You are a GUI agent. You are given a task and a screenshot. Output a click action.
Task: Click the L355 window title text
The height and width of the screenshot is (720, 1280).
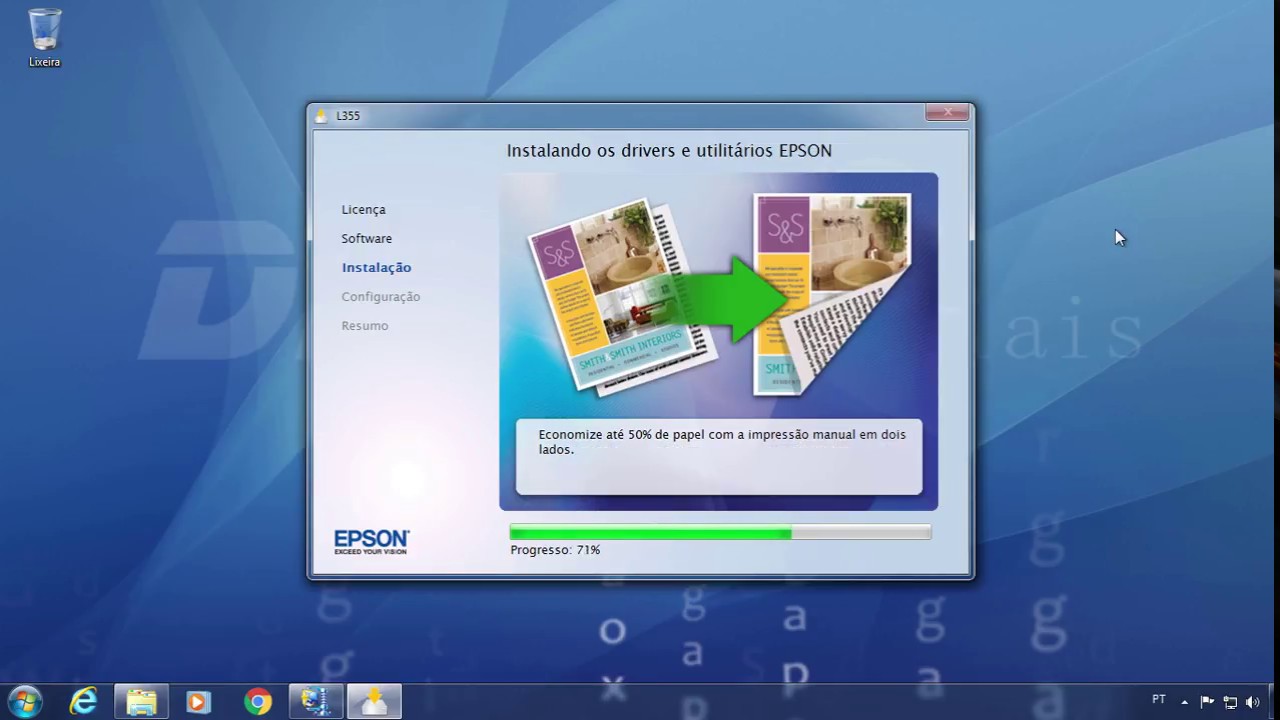348,115
